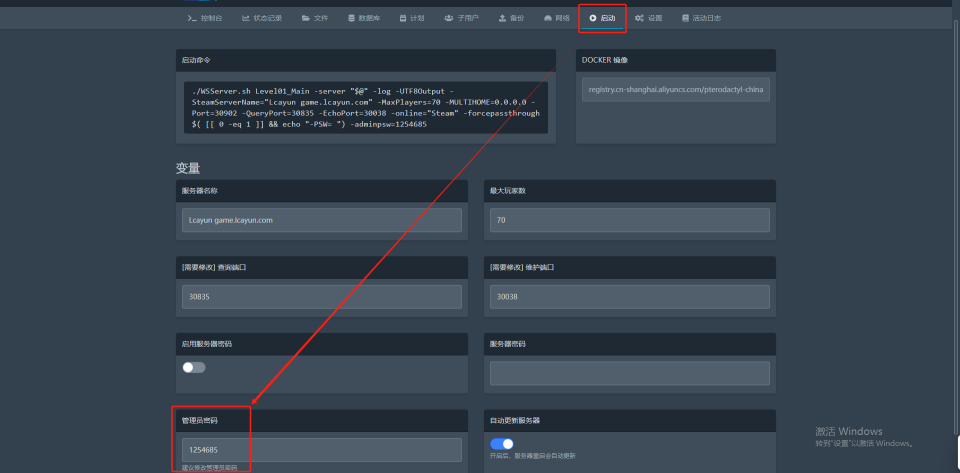960x473 pixels.
Task: Click the 变量 section heading
Action: (x=188, y=168)
